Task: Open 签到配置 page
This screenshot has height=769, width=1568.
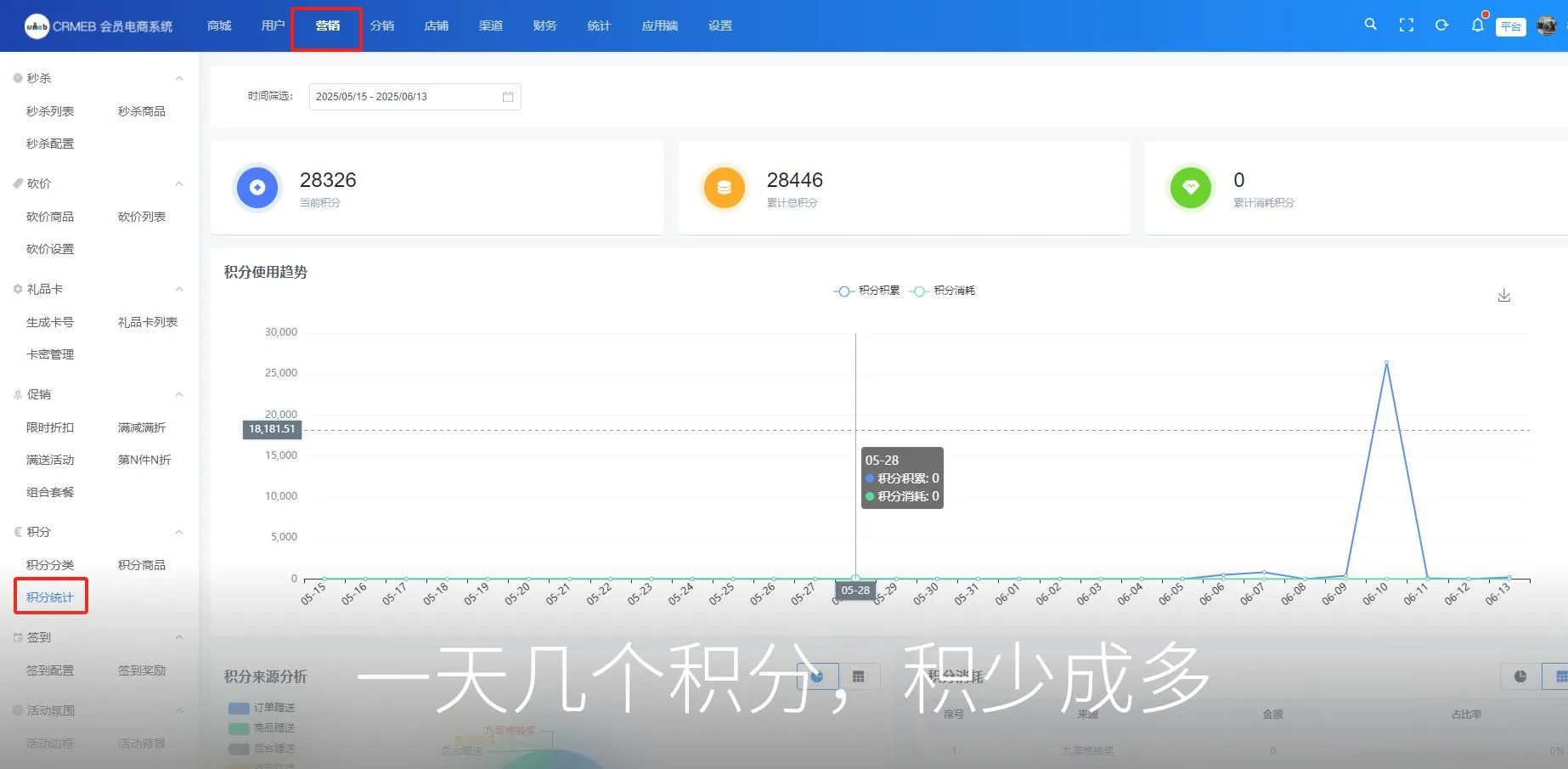Action: coord(50,670)
